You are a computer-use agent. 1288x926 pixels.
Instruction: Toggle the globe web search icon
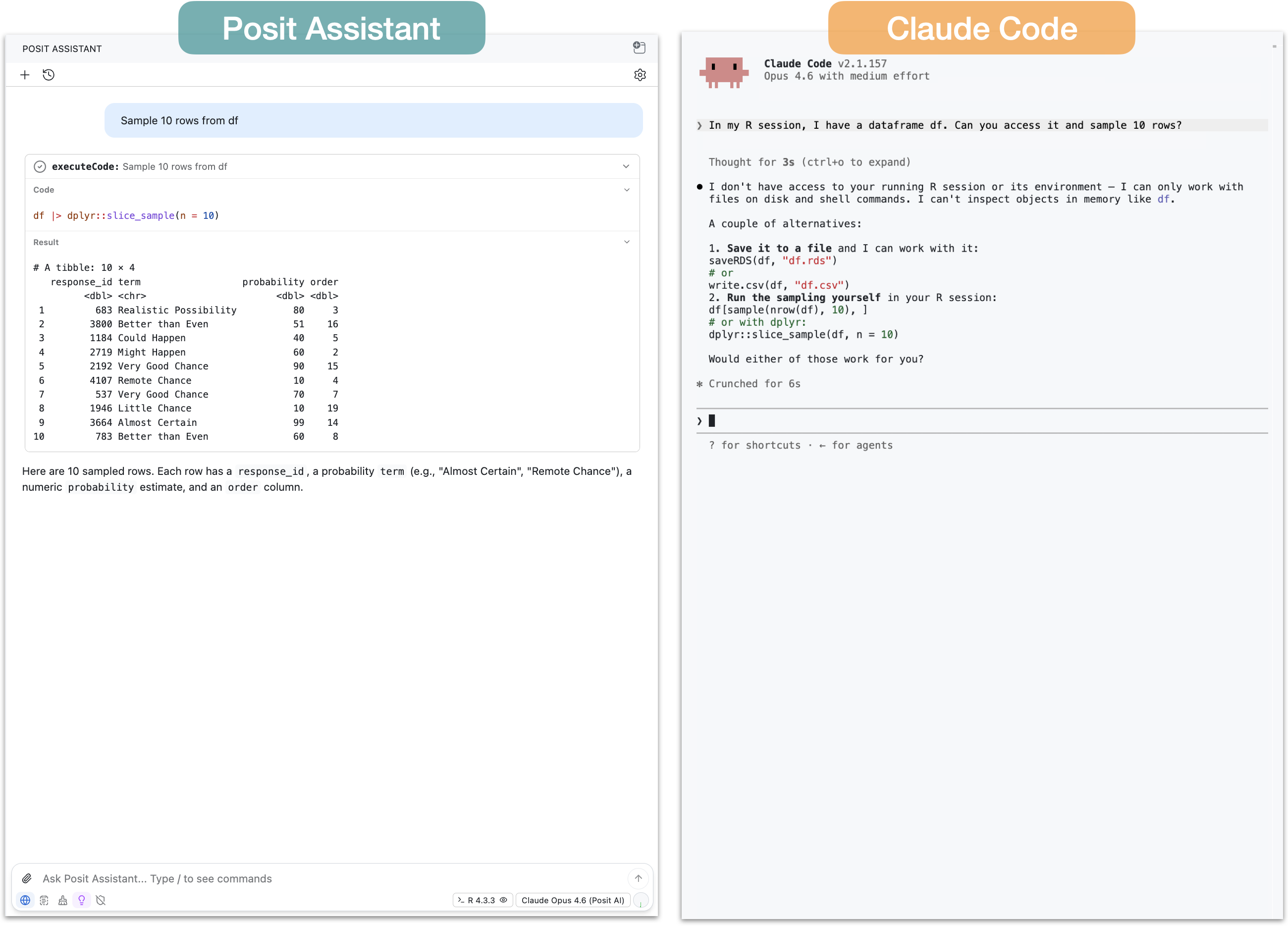(26, 900)
